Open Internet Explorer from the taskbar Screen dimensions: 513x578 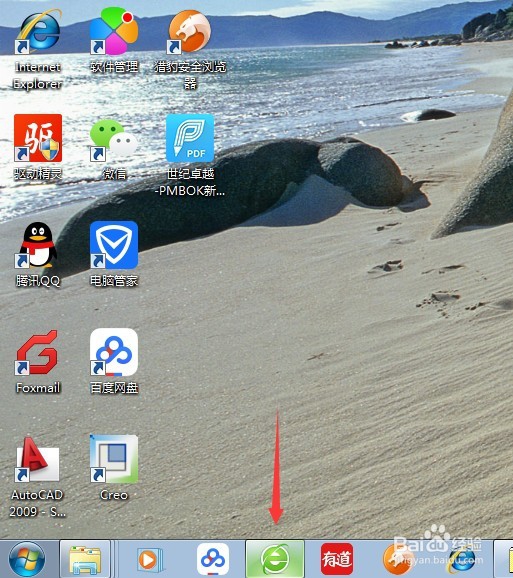click(461, 560)
